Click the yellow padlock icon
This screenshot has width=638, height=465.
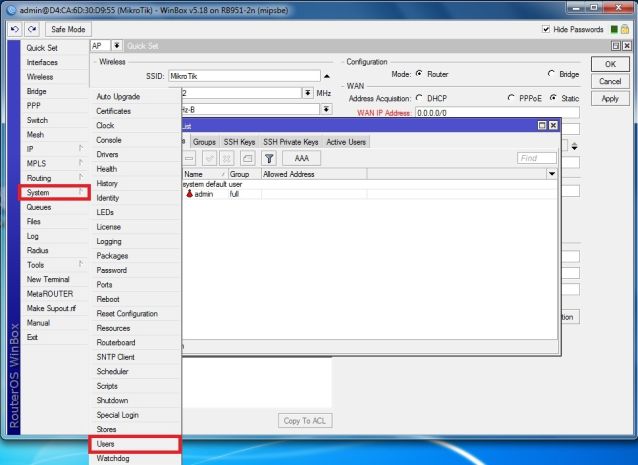[625, 29]
